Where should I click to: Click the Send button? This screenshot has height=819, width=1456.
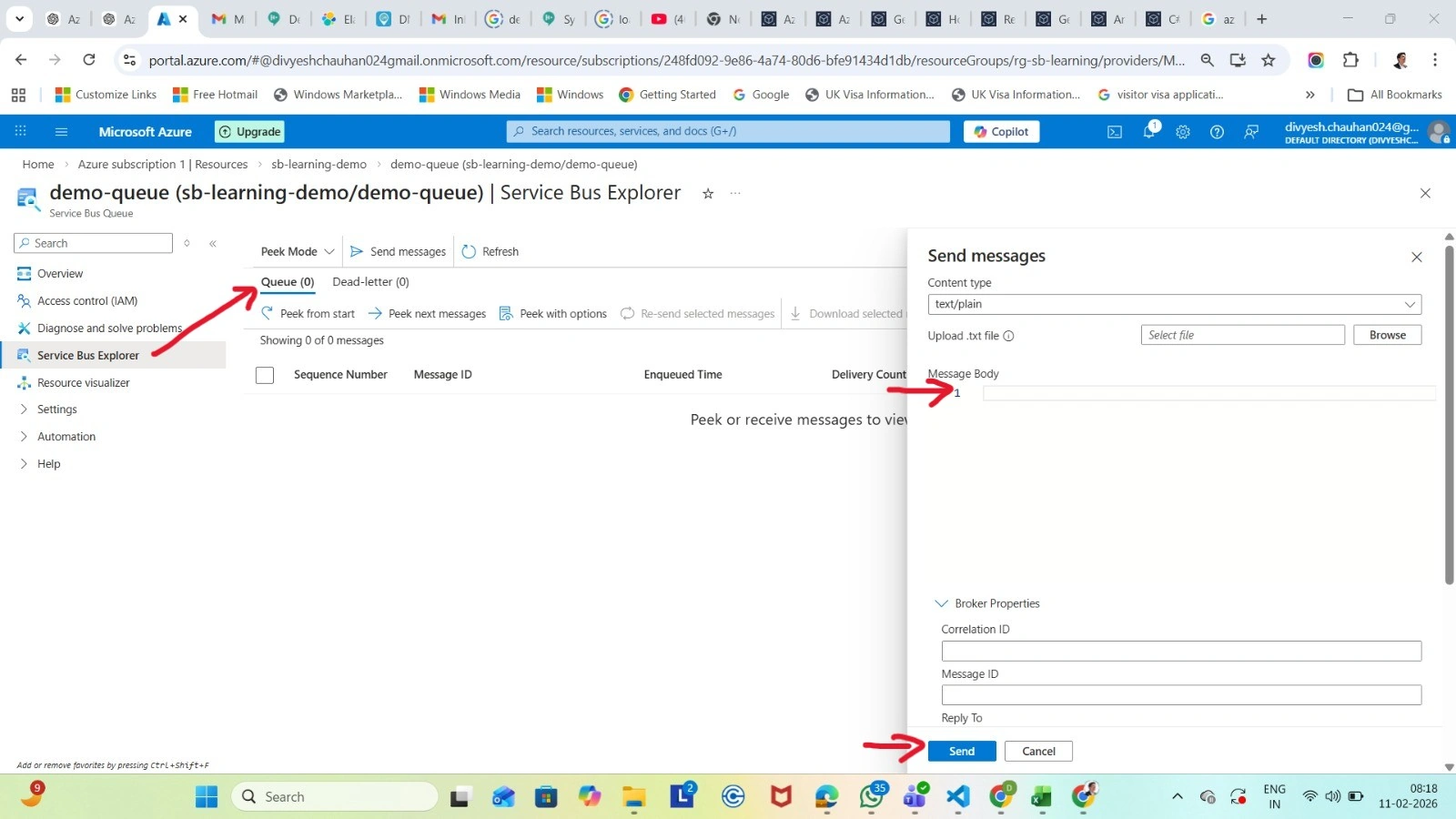click(962, 752)
